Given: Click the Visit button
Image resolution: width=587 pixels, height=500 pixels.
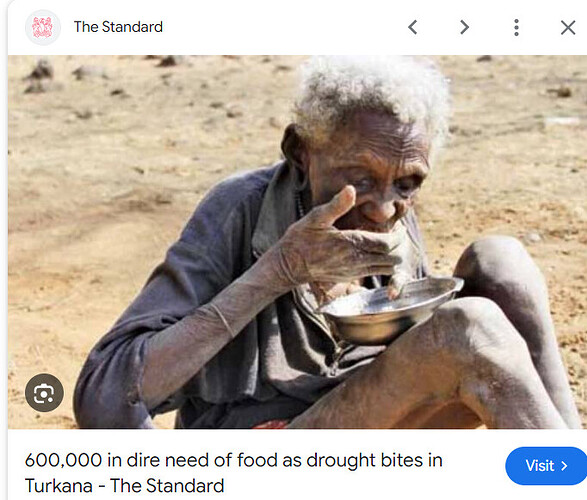Looking at the screenshot, I should pos(546,466).
